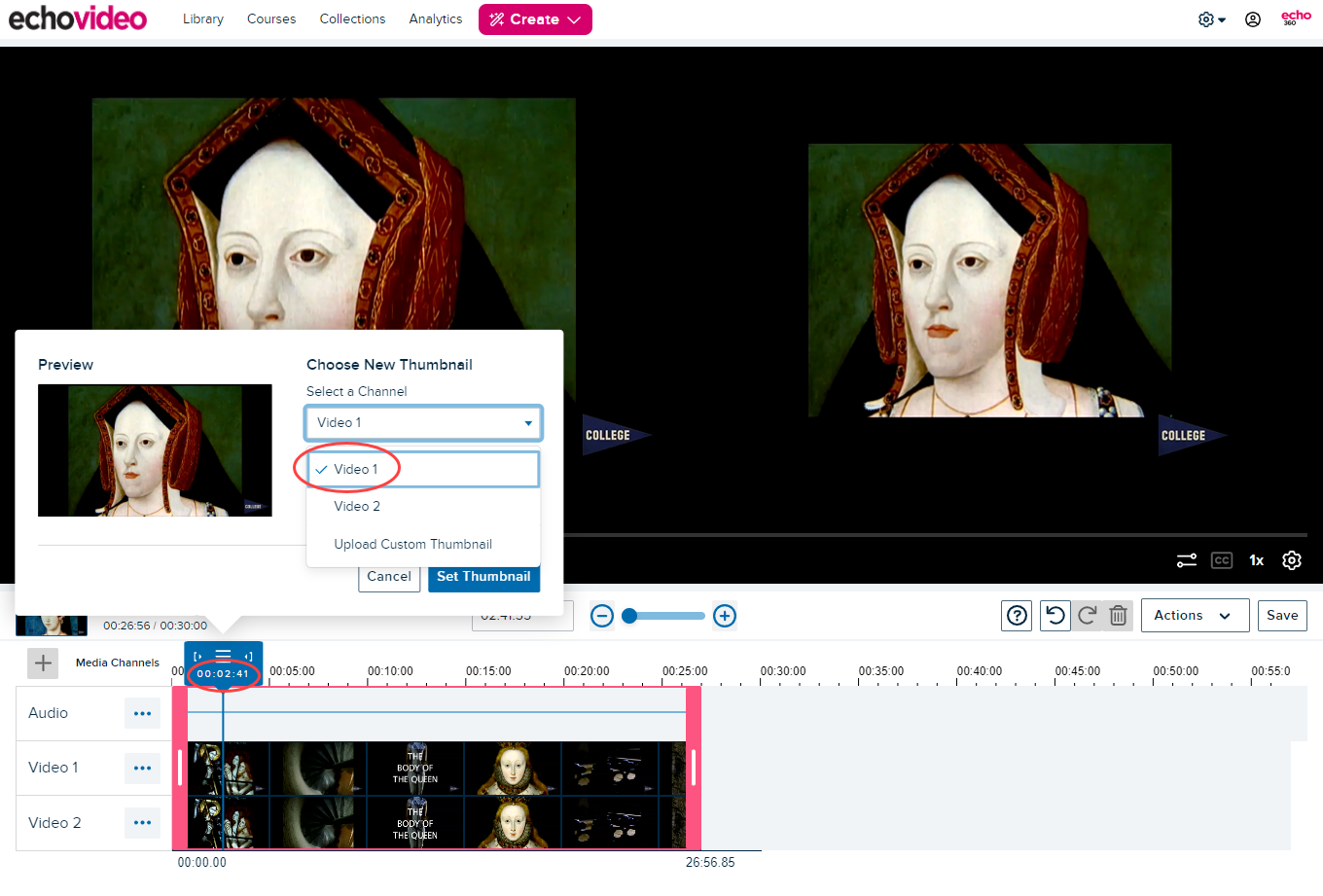Open the playhead hamburger menu at 00:02:41
This screenshot has height=896, width=1323.
(x=223, y=654)
